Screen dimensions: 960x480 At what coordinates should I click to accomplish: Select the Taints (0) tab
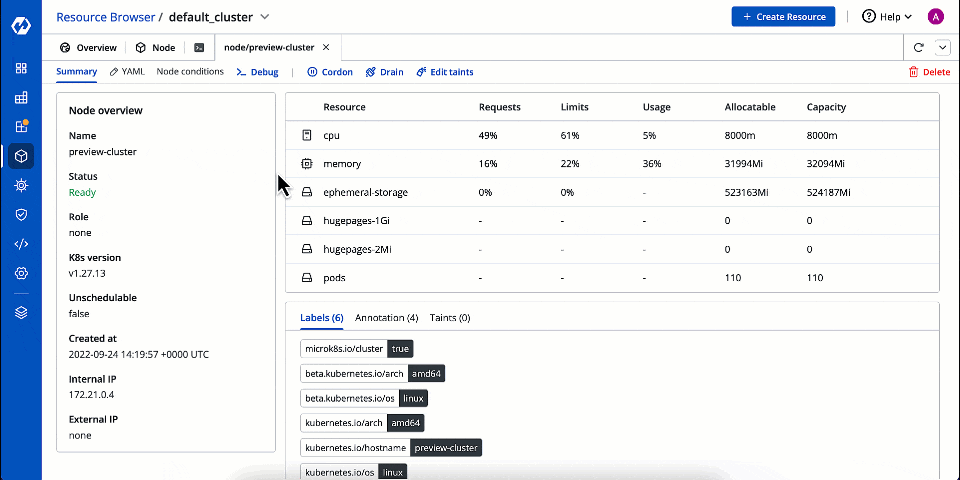tap(450, 318)
